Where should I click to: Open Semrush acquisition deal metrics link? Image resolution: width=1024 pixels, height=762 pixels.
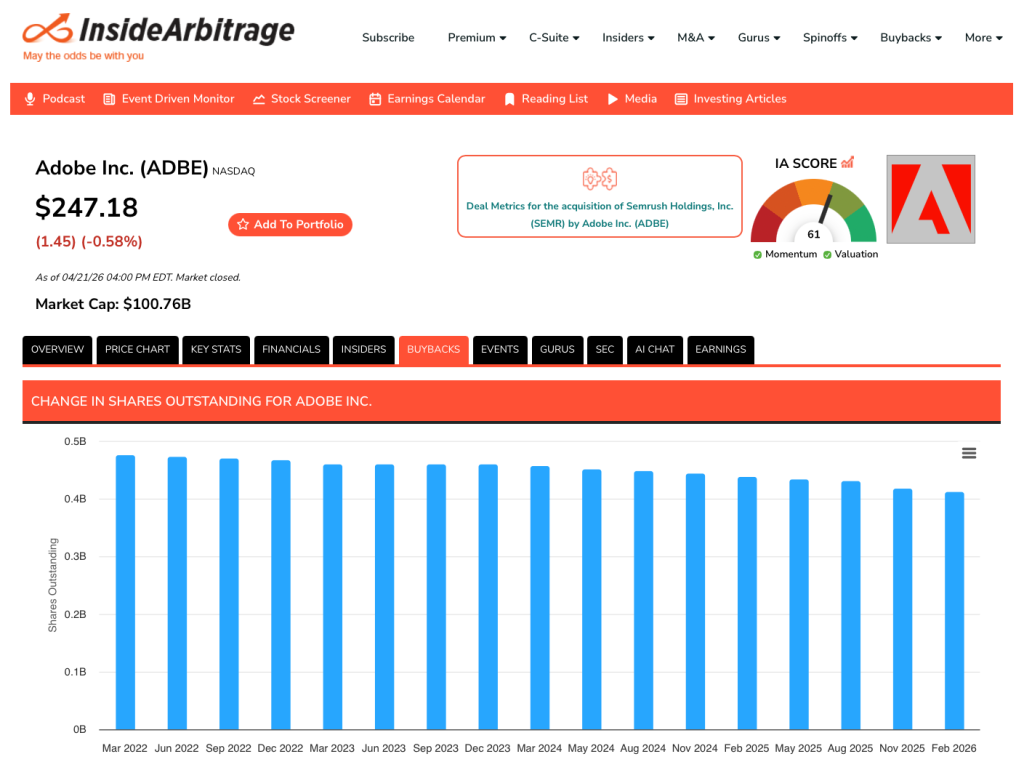(x=600, y=215)
